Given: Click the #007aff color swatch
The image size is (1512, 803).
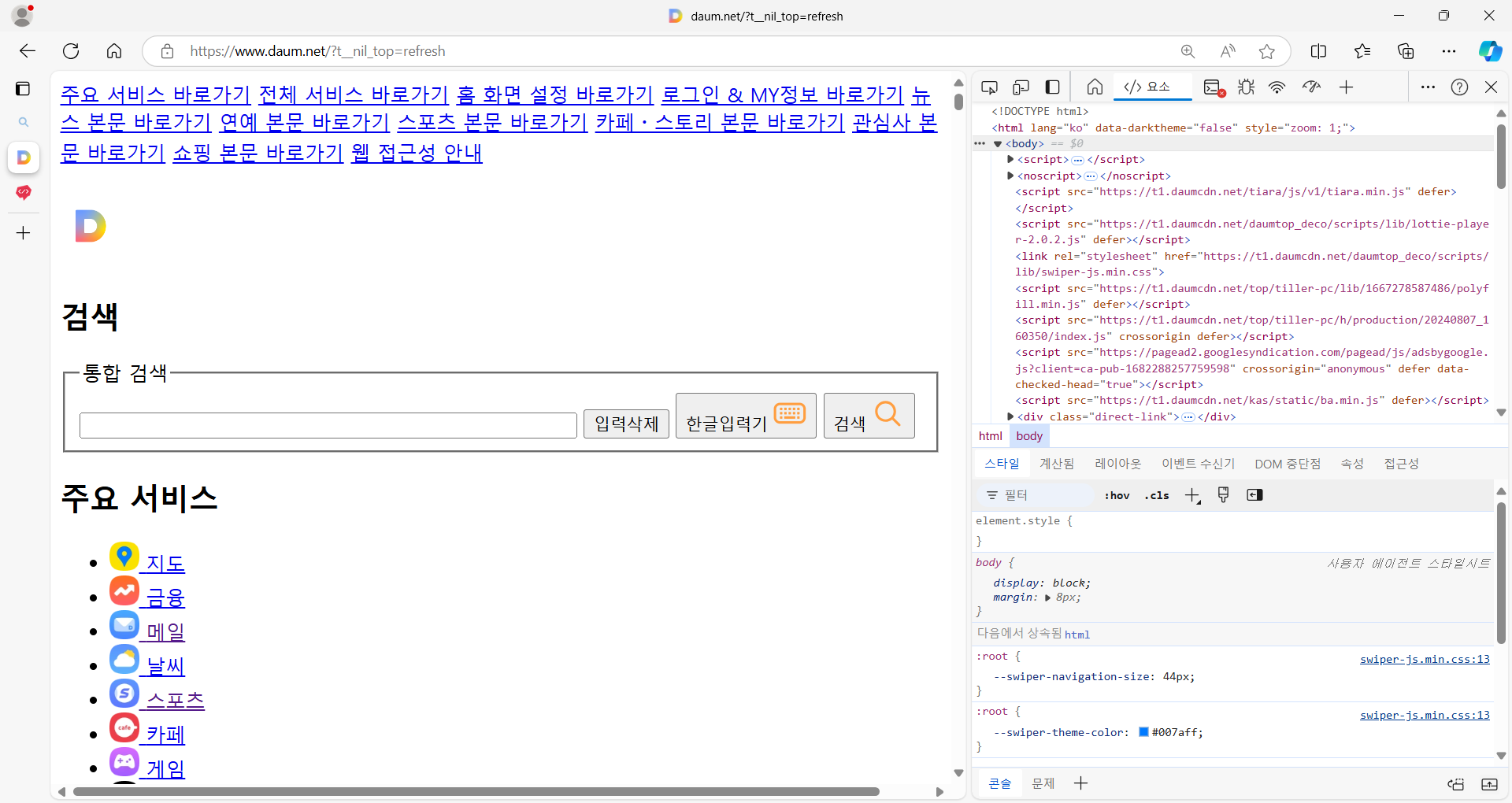Looking at the screenshot, I should tap(1143, 732).
